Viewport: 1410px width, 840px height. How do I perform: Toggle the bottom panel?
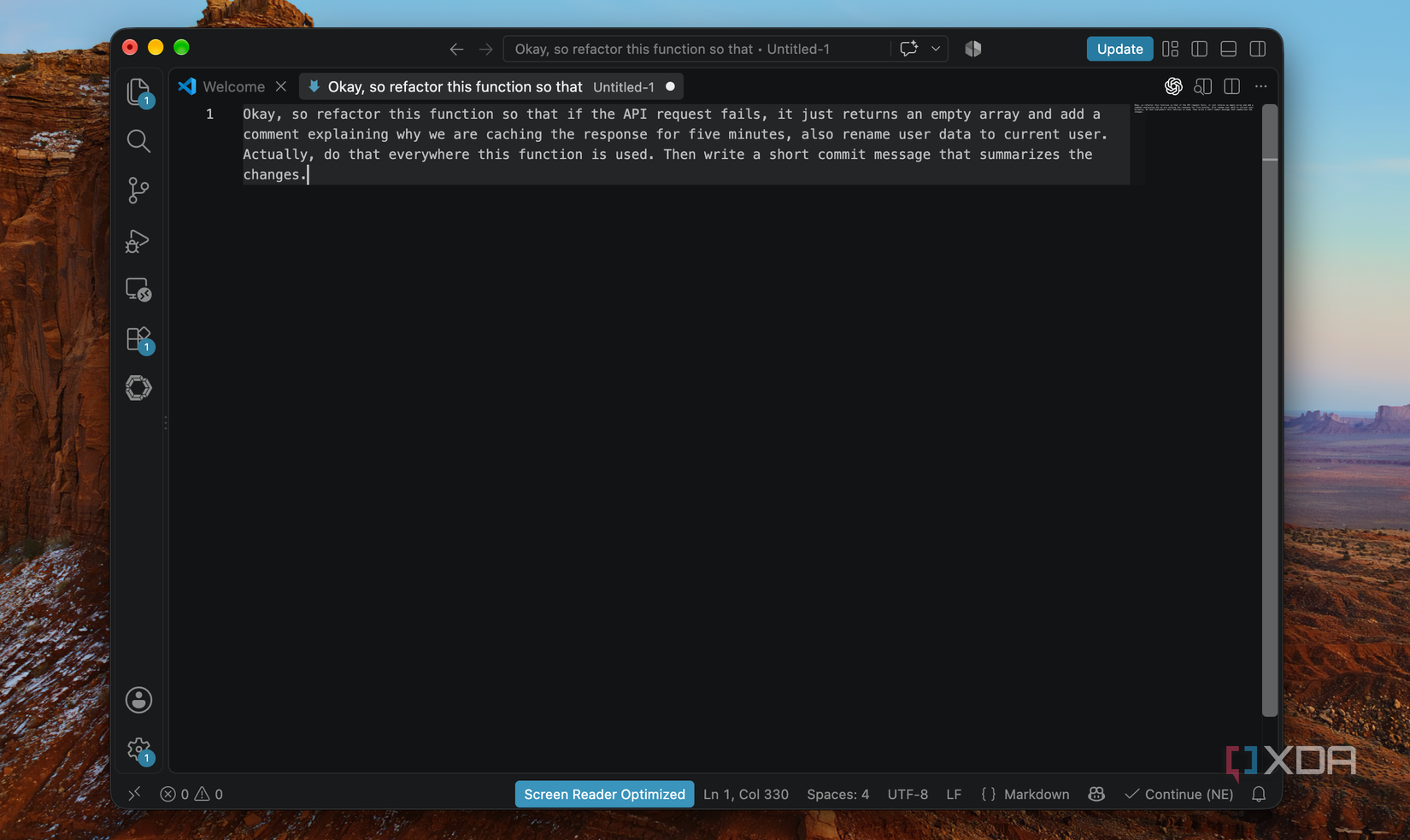coord(1229,49)
